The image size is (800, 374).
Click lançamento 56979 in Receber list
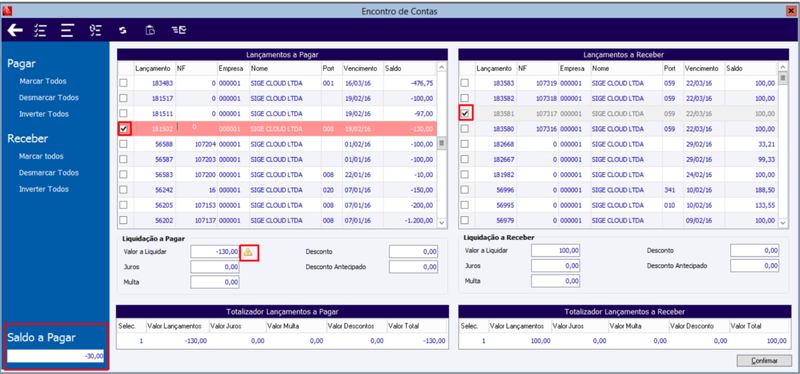(505, 221)
